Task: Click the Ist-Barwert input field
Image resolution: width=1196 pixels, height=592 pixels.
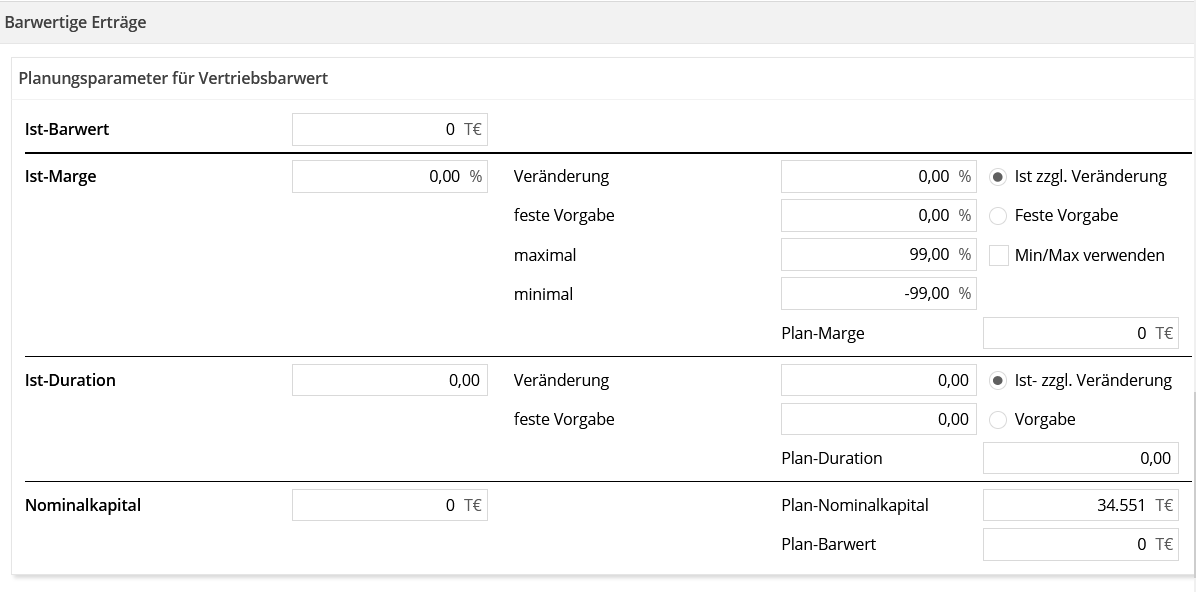Action: coord(390,130)
